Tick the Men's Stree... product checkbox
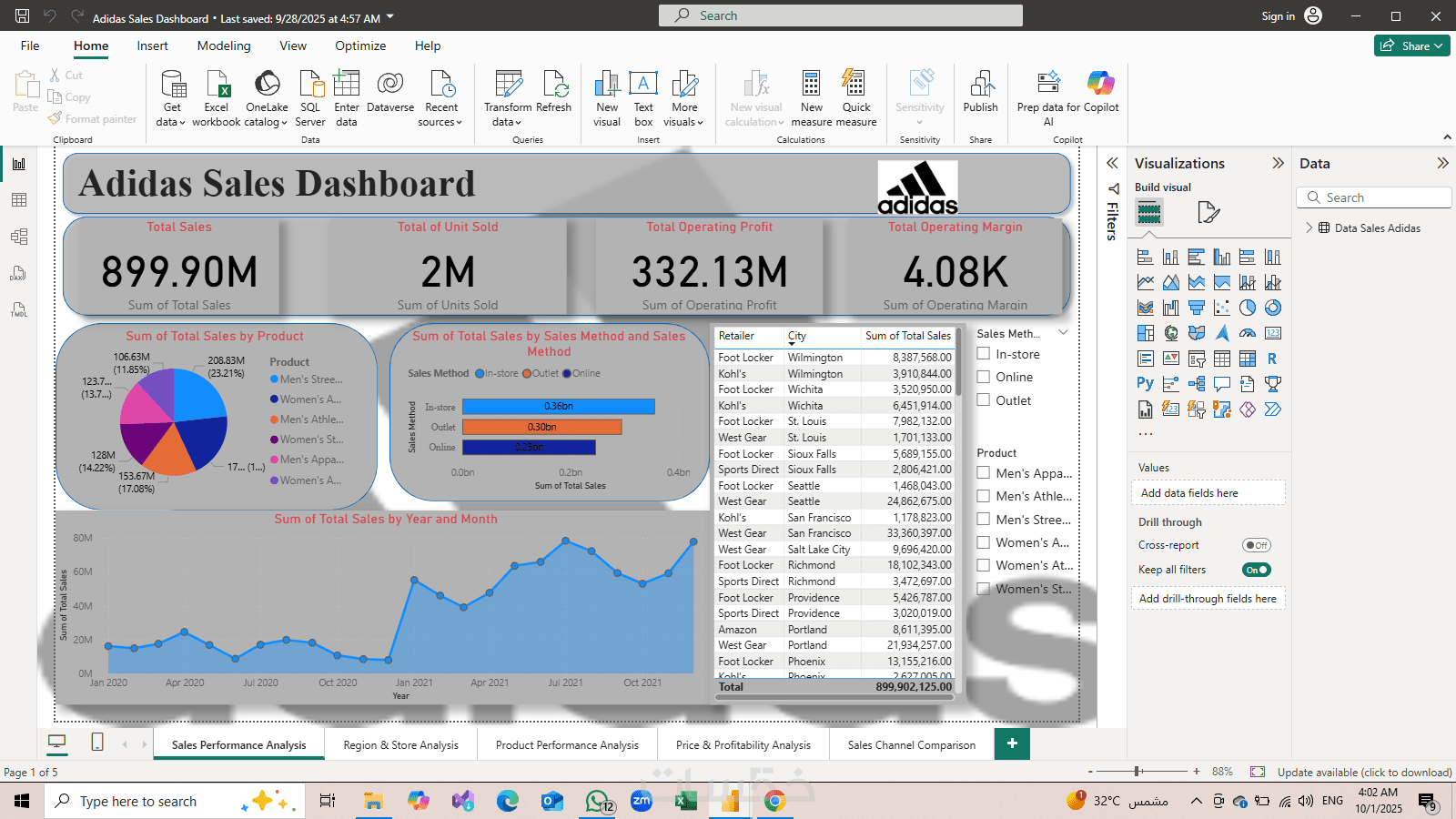Image resolution: width=1456 pixels, height=819 pixels. coord(984,520)
